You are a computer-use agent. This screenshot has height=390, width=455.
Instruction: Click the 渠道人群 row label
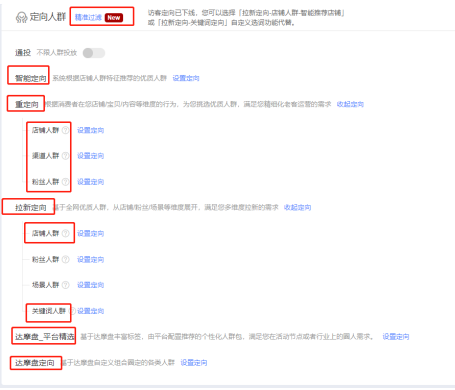coord(45,156)
